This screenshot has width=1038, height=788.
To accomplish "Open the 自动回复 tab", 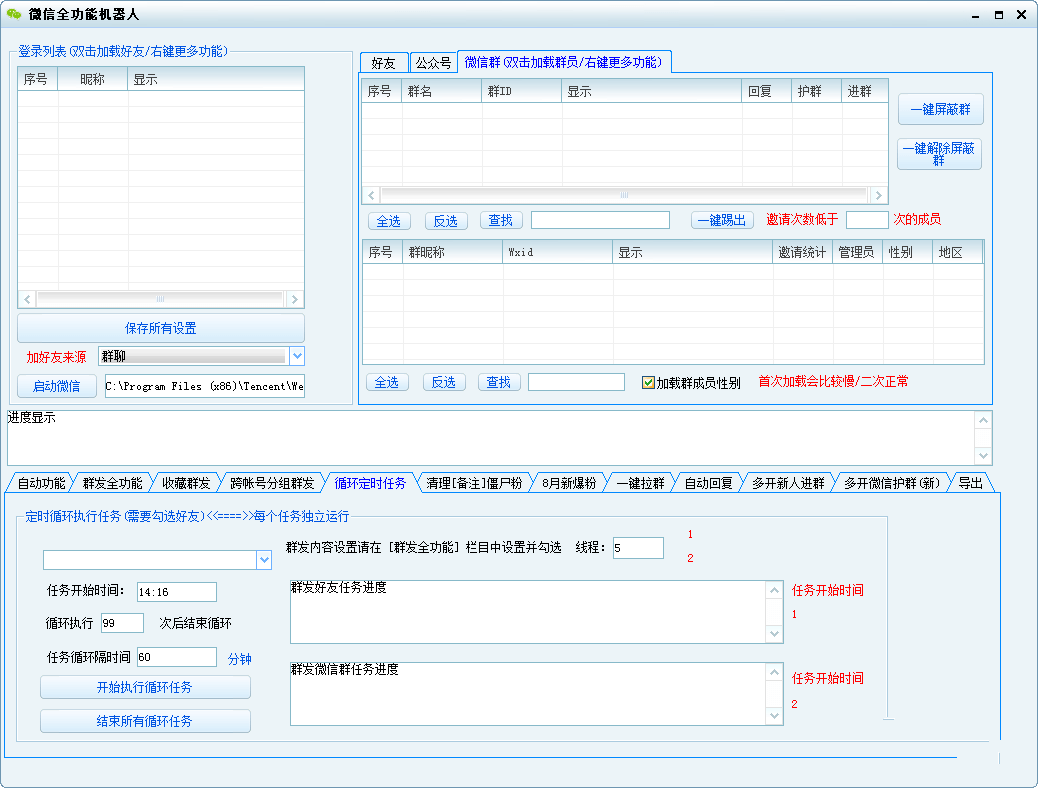I will point(708,483).
